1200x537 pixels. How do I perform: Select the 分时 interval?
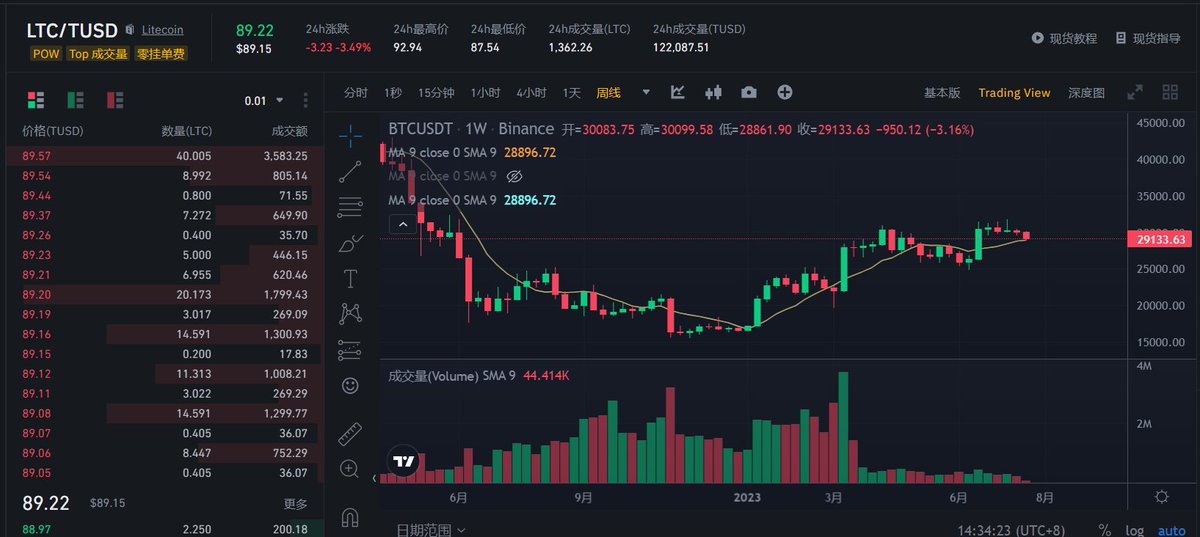coord(356,93)
